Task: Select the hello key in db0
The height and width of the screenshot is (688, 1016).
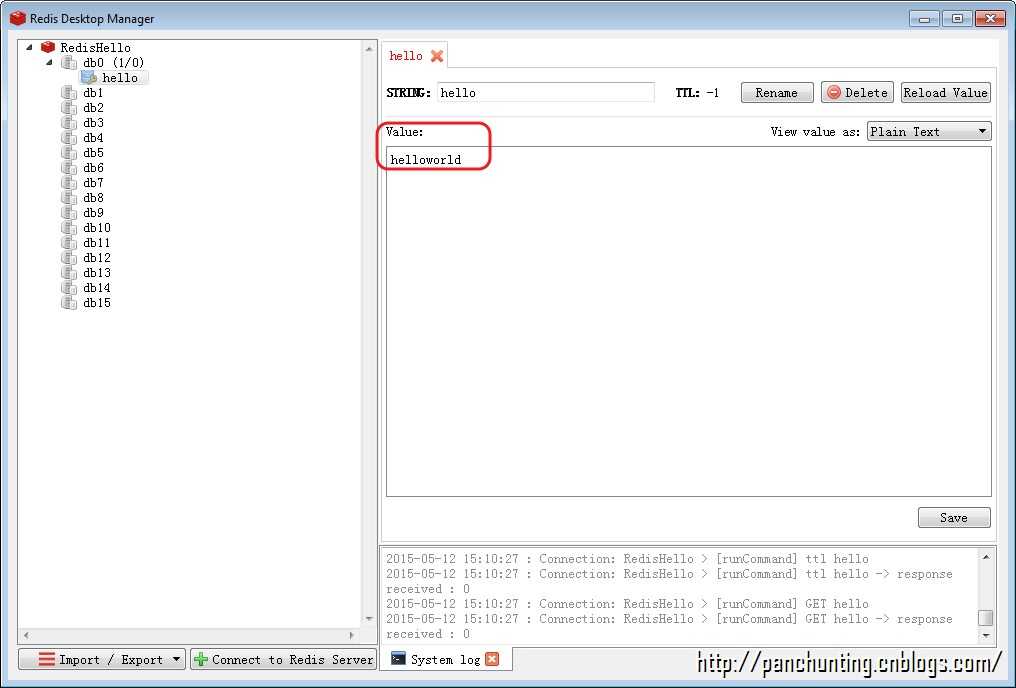Action: click(x=120, y=78)
